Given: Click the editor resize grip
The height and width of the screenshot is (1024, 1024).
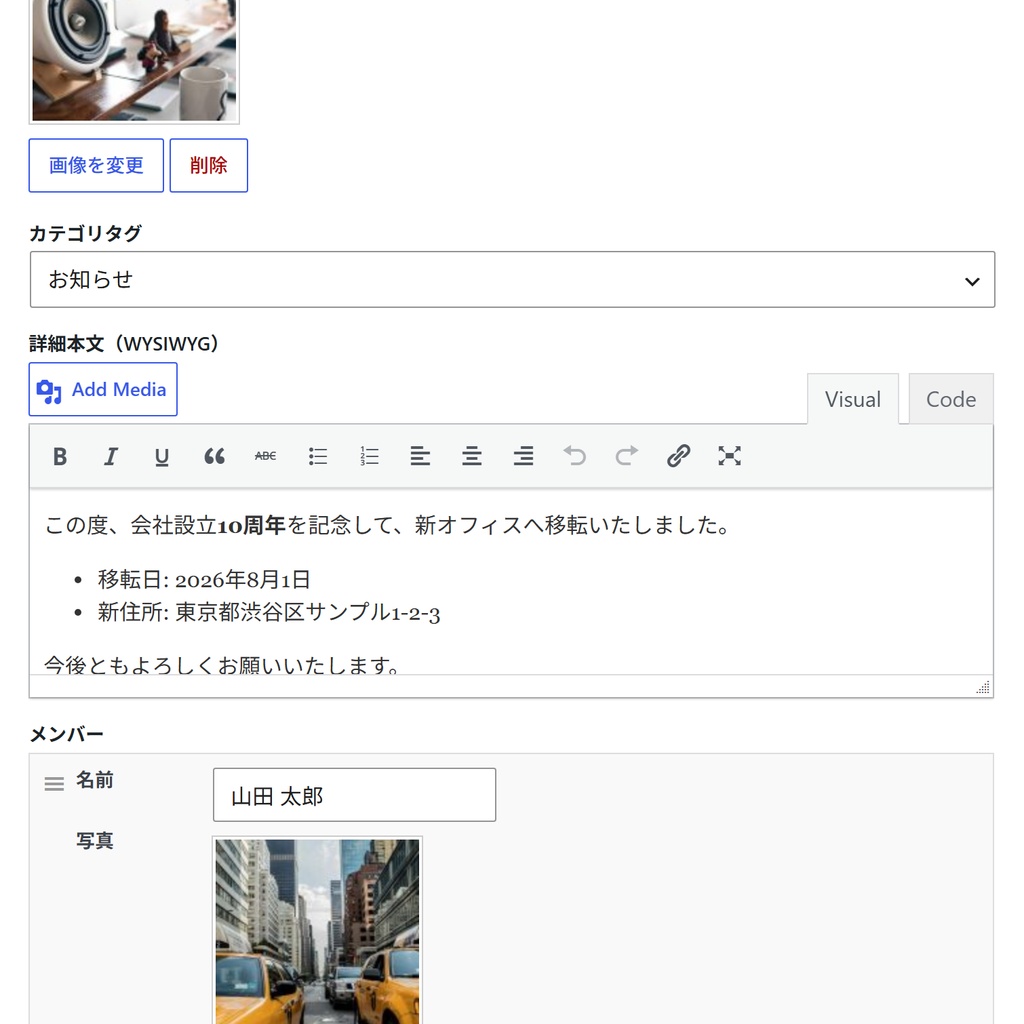Looking at the screenshot, I should pyautogui.click(x=983, y=687).
